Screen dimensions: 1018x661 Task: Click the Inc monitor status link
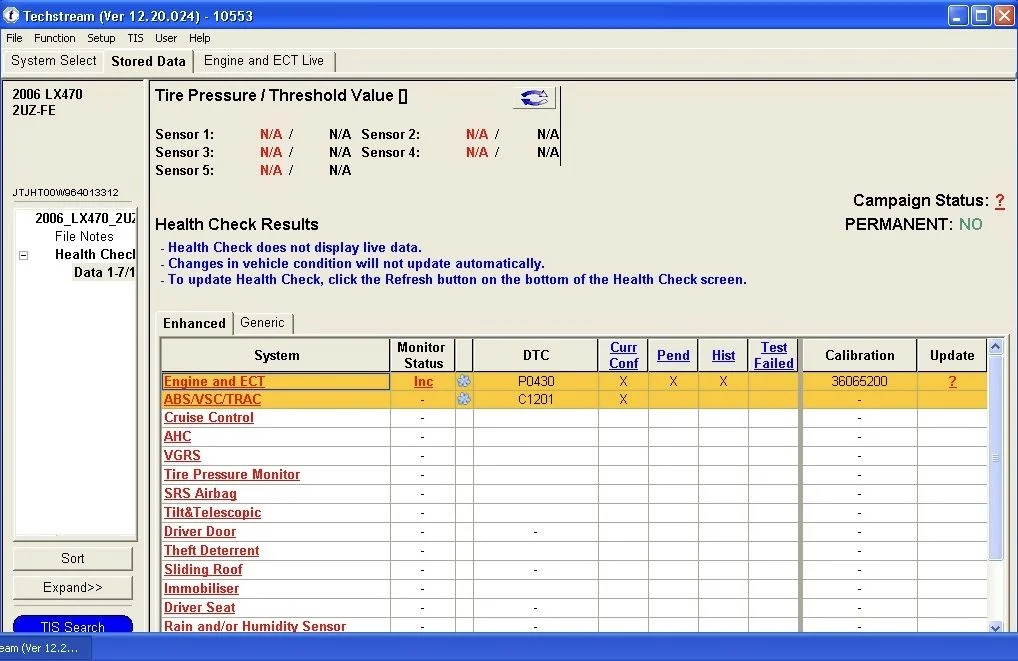pos(423,381)
